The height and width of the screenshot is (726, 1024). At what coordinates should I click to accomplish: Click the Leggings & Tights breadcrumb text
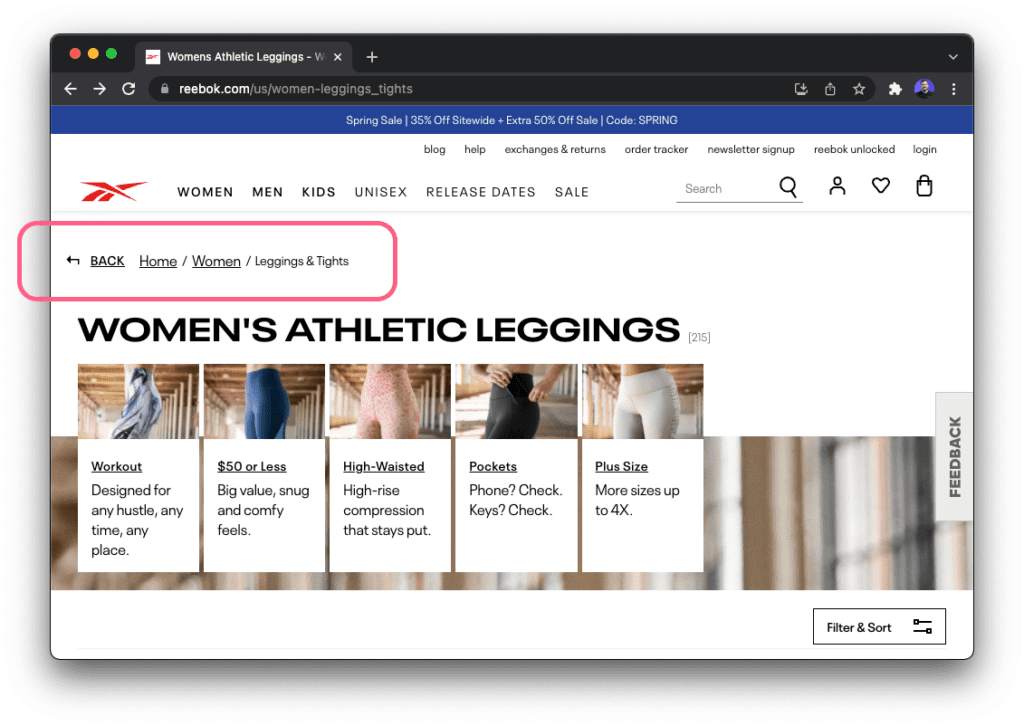(301, 261)
